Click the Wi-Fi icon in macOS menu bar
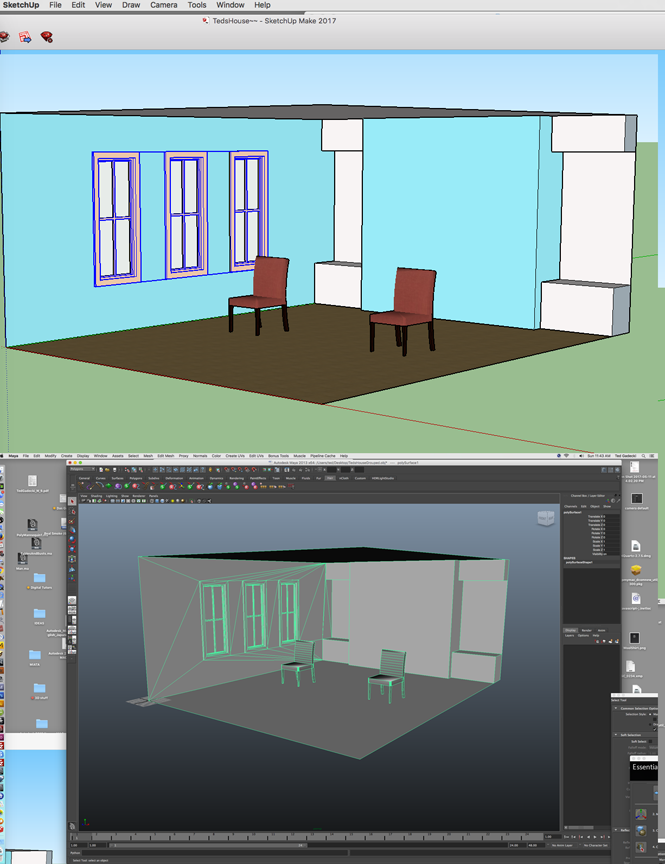This screenshot has height=864, width=665. pyautogui.click(x=566, y=455)
